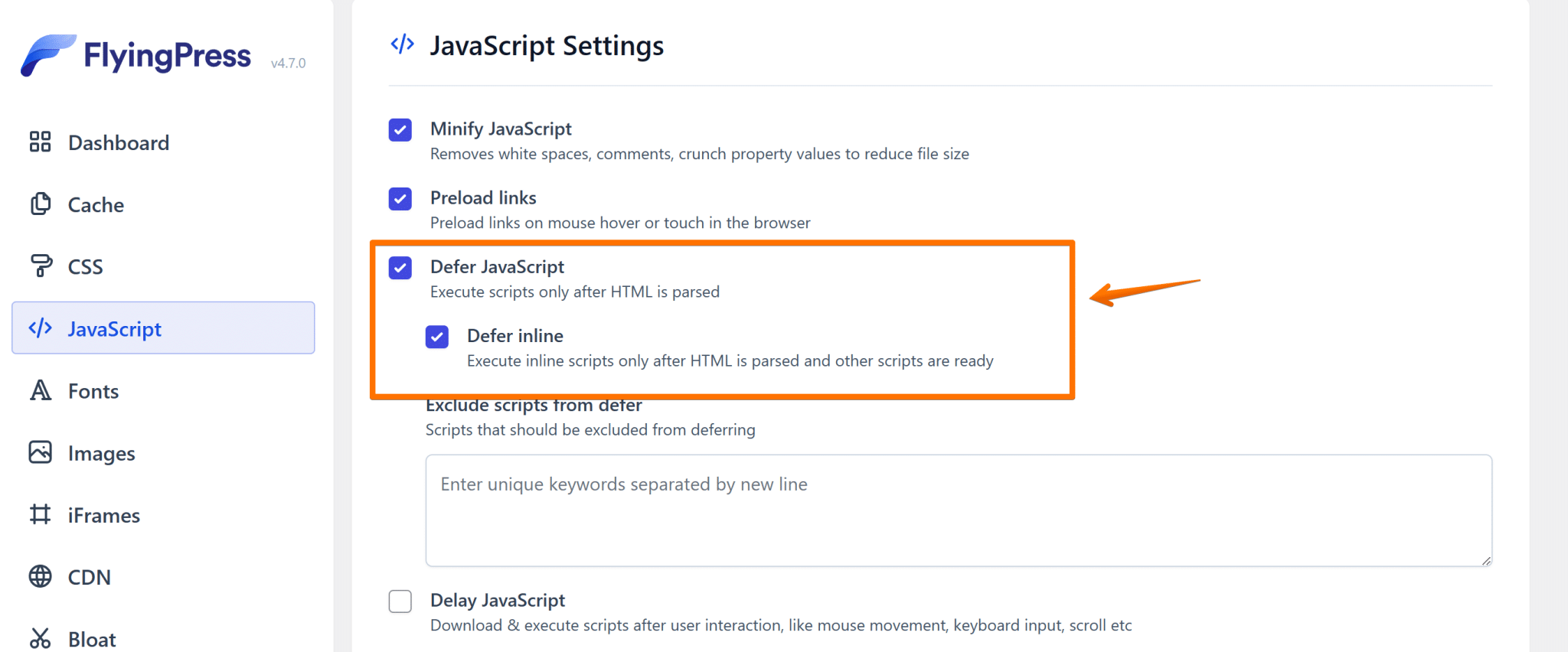Click the Images picture icon
The width and height of the screenshot is (1568, 652).
tap(40, 452)
